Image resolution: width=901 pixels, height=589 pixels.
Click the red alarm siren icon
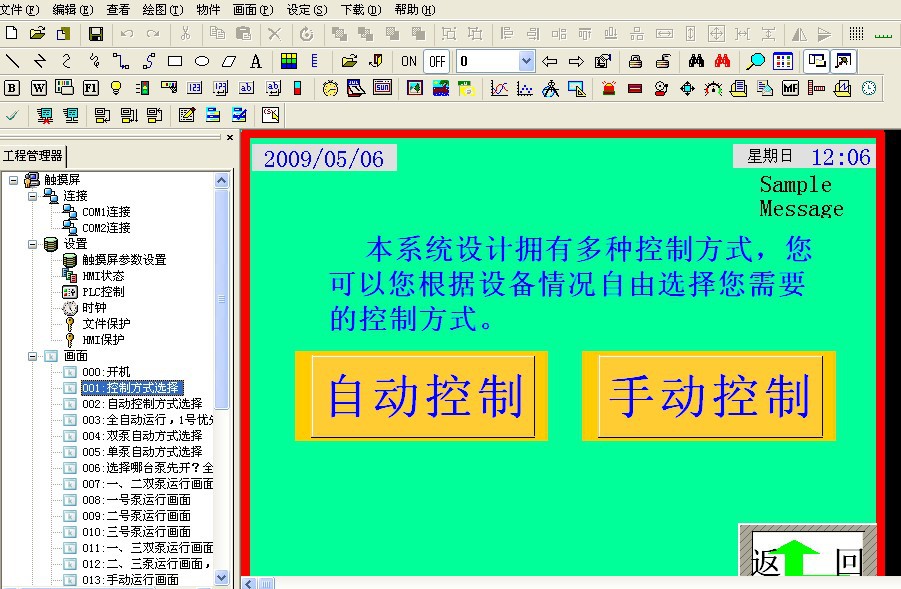608,88
